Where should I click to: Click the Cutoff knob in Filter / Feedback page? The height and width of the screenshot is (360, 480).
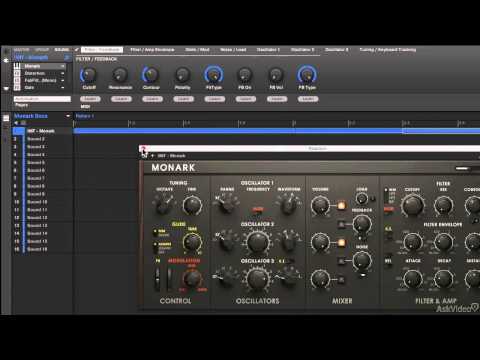point(89,75)
